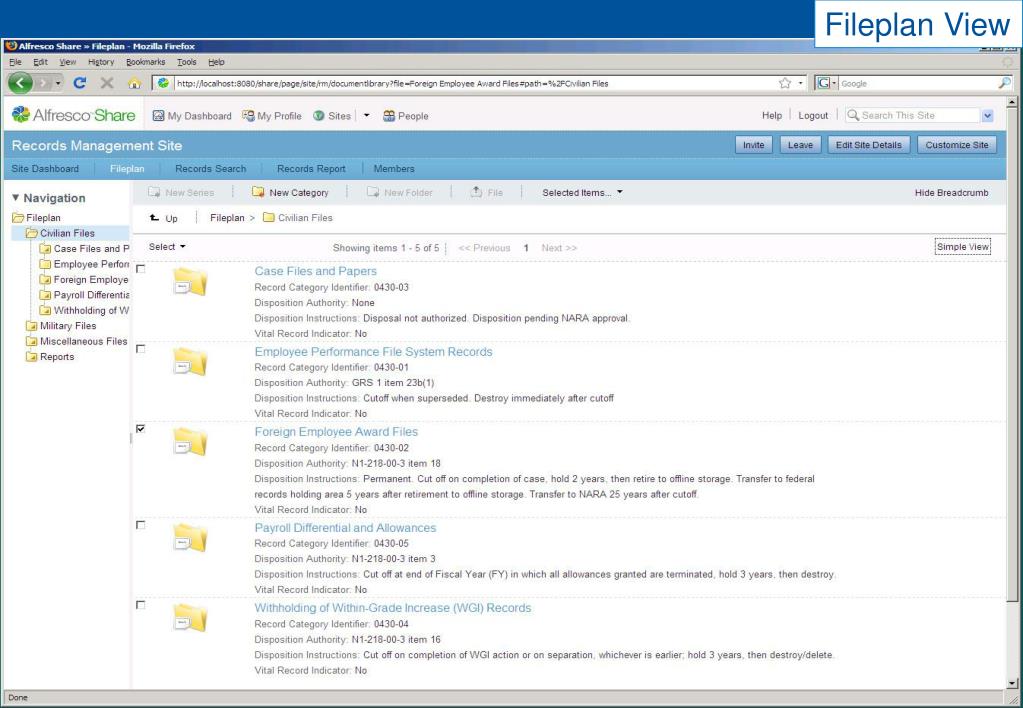Click the File upload toolbar icon
This screenshot has width=1023, height=708.
coord(476,192)
